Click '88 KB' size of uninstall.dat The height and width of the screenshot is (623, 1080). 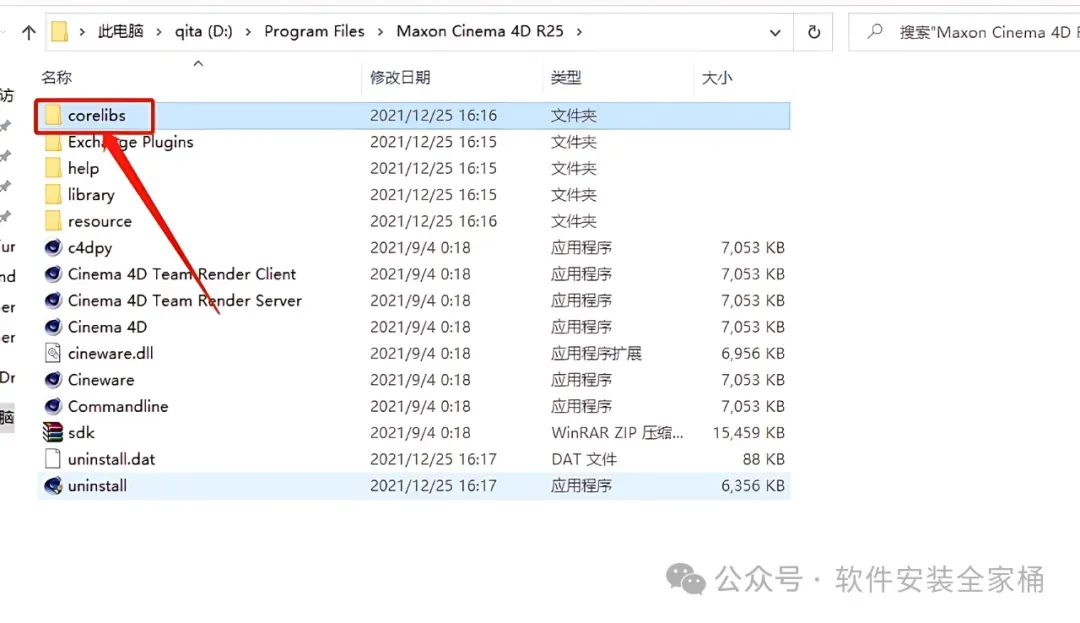pyautogui.click(x=763, y=458)
